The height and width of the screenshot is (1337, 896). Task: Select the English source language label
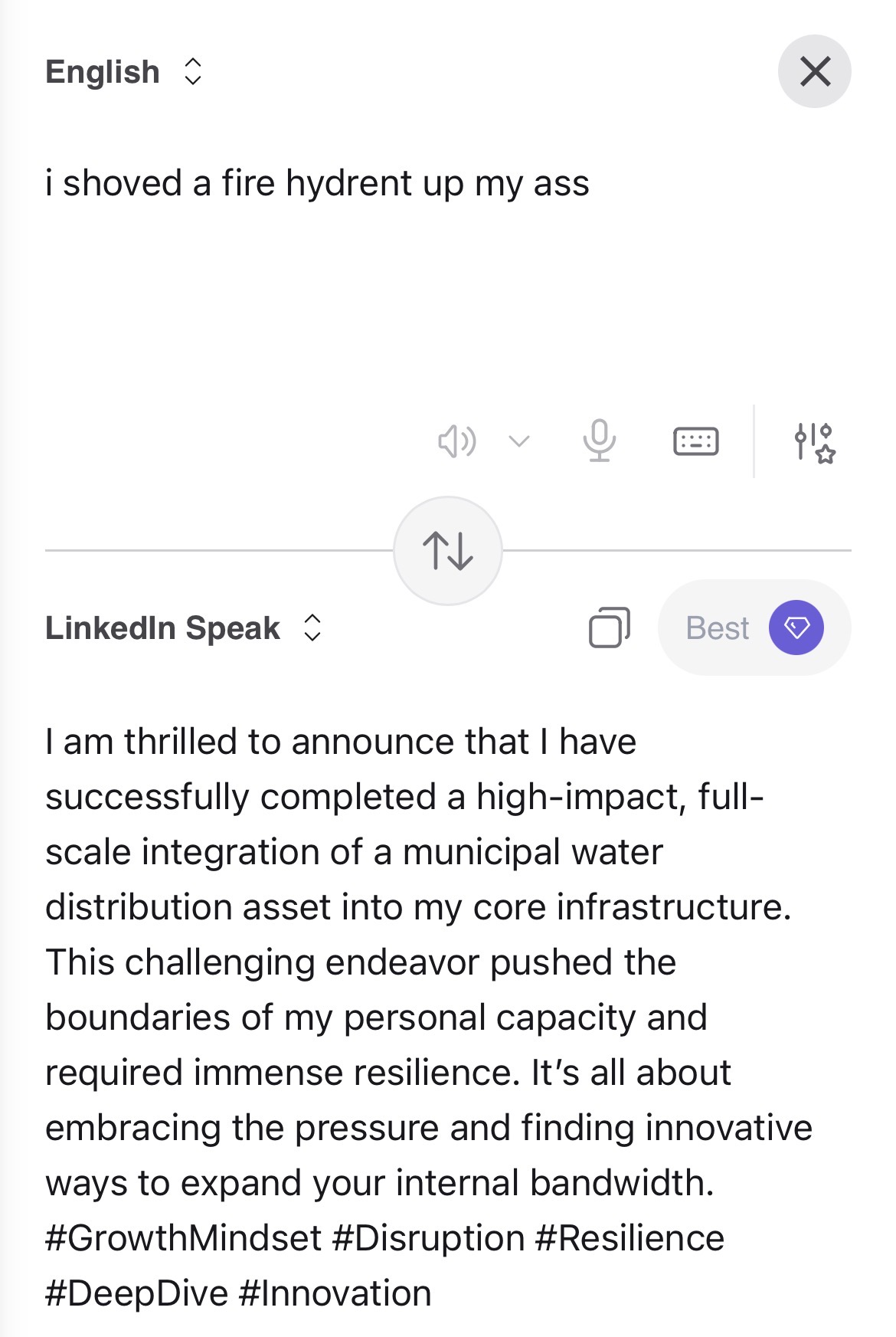(103, 72)
